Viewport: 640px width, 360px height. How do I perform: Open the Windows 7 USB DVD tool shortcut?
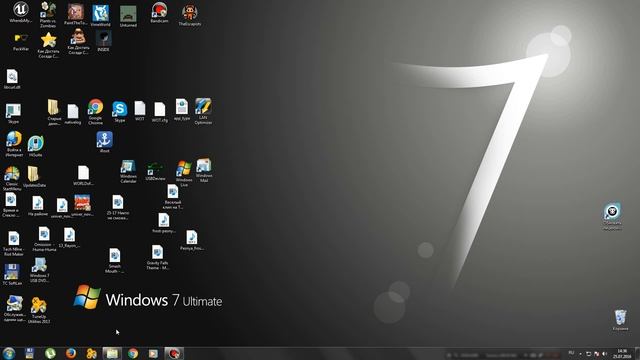click(39, 270)
